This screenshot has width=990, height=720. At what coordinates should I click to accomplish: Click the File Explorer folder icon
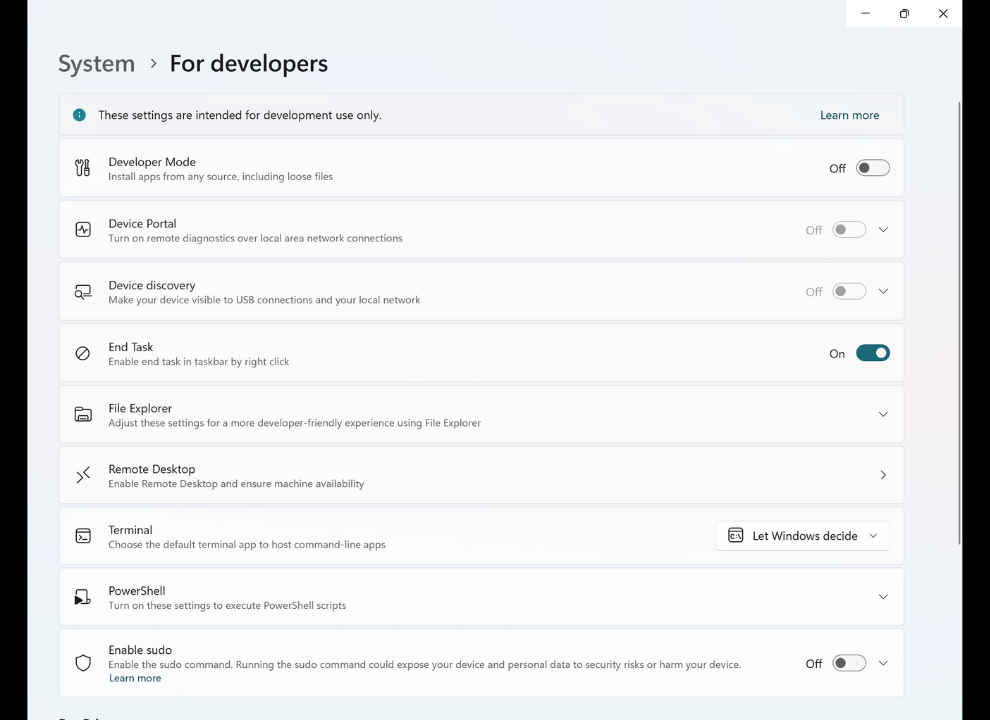83,414
